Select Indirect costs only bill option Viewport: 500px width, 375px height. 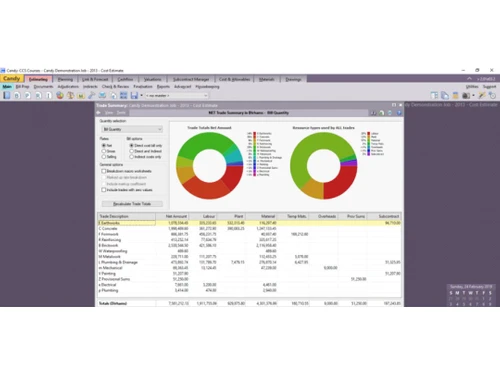[x=131, y=157]
